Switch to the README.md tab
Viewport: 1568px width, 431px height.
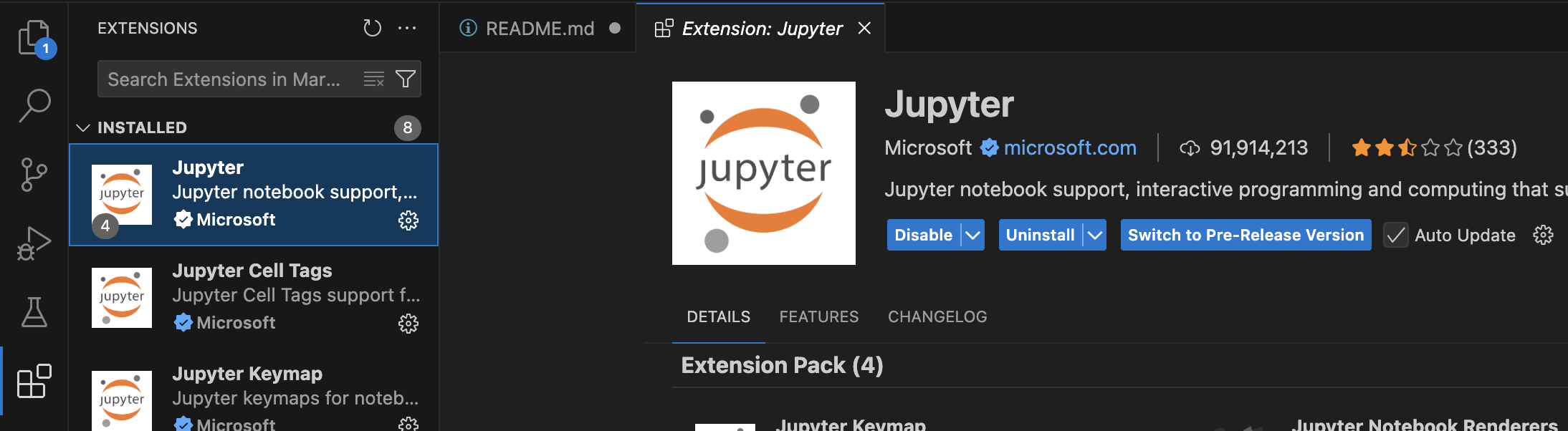540,28
